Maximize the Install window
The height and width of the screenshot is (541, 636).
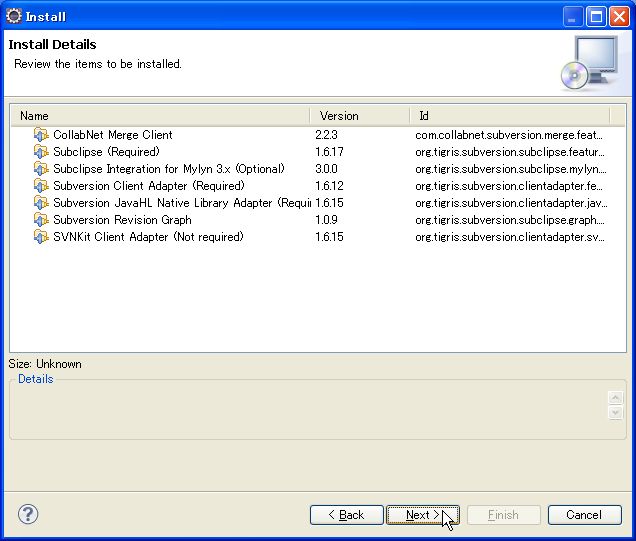(596, 17)
